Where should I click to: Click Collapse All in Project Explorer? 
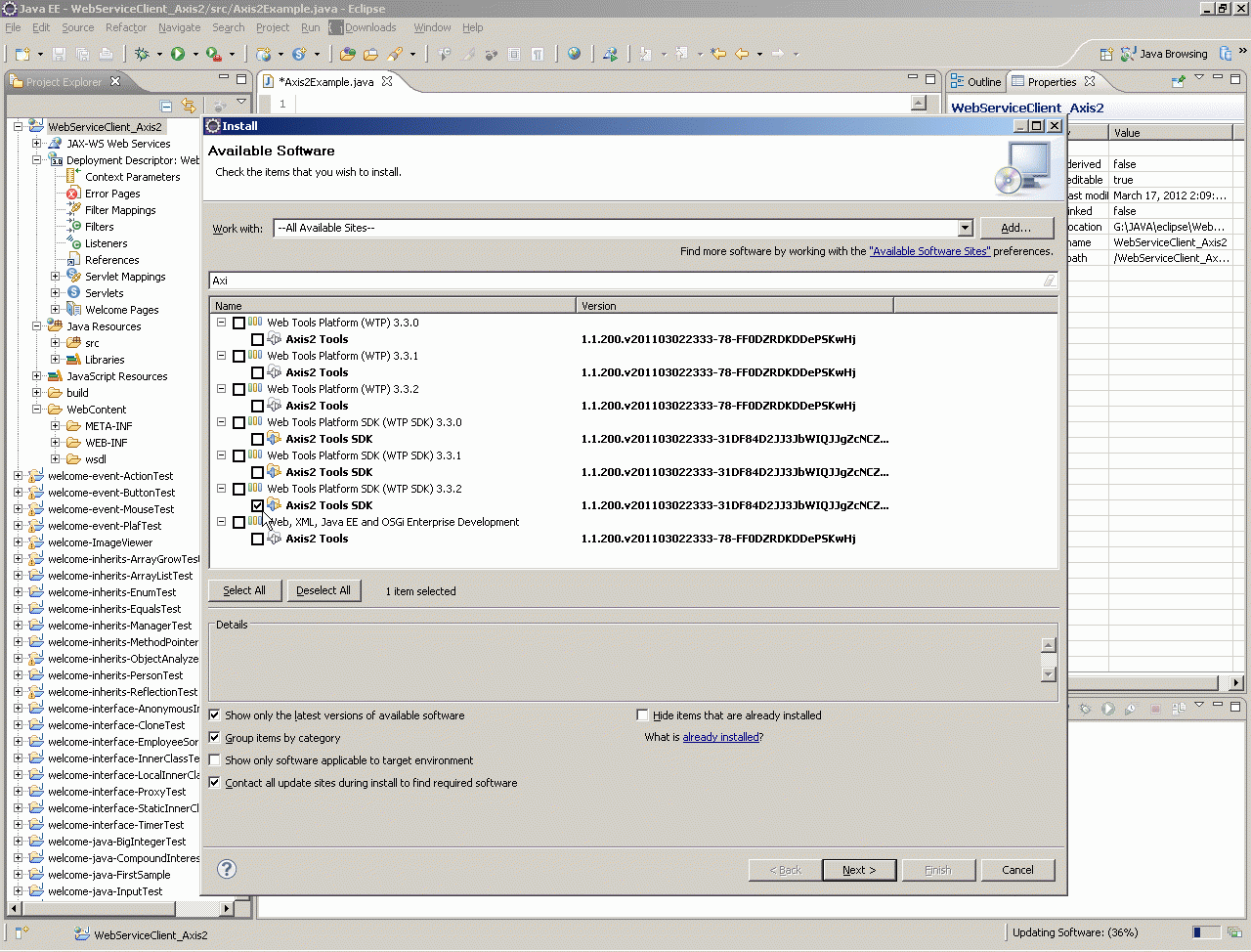[166, 106]
